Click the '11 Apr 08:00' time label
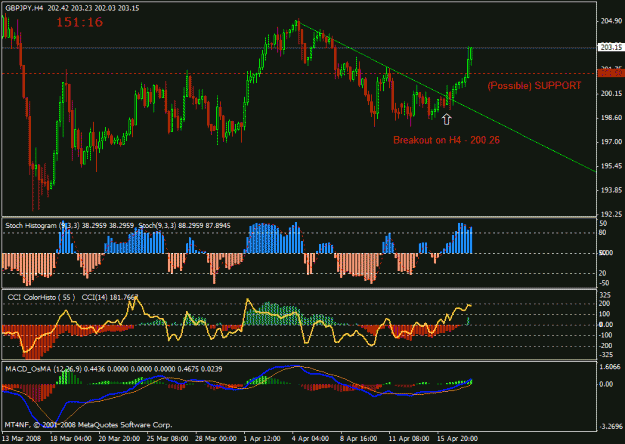The height and width of the screenshot is (444, 625). (x=409, y=438)
